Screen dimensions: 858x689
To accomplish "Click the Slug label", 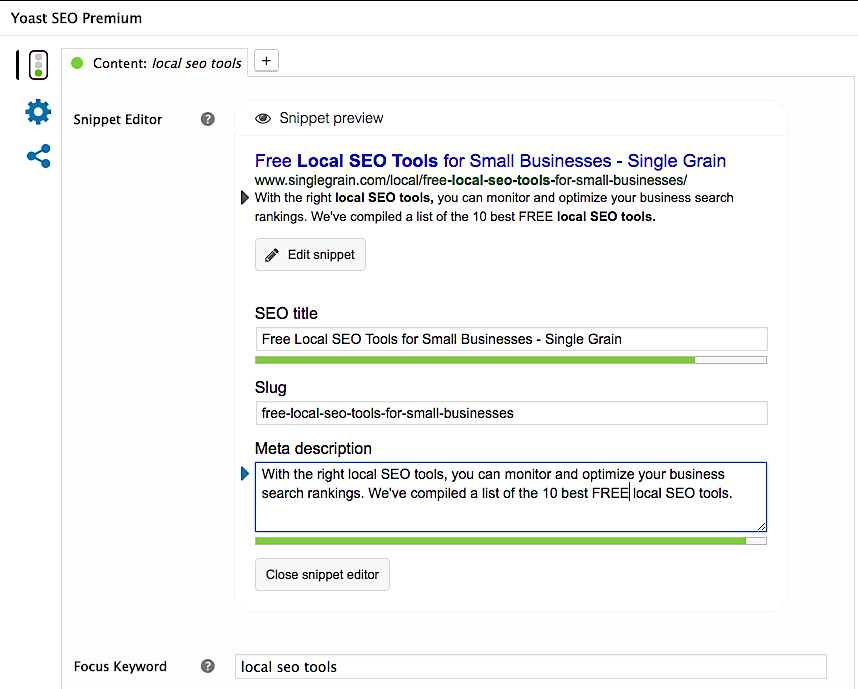I will [270, 387].
